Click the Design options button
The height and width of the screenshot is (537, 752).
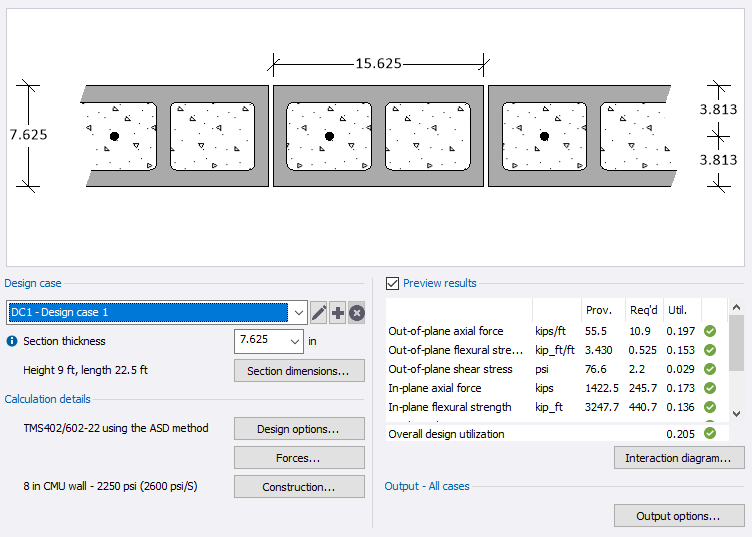[x=297, y=429]
